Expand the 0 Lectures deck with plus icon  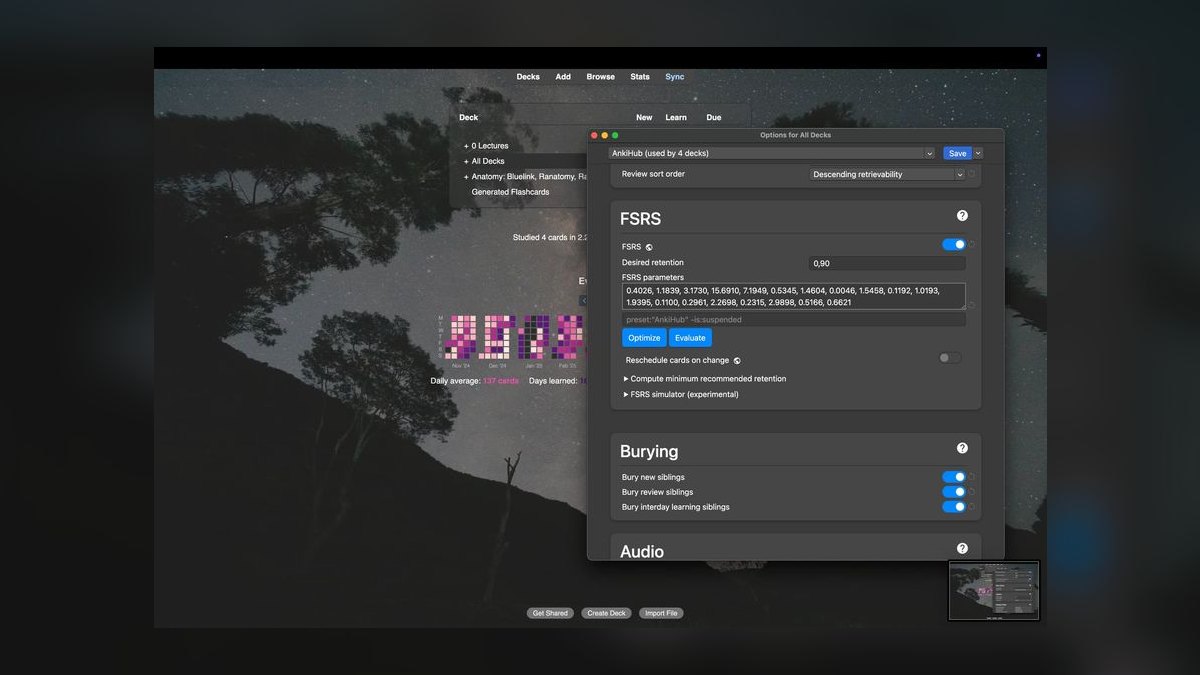click(x=466, y=146)
